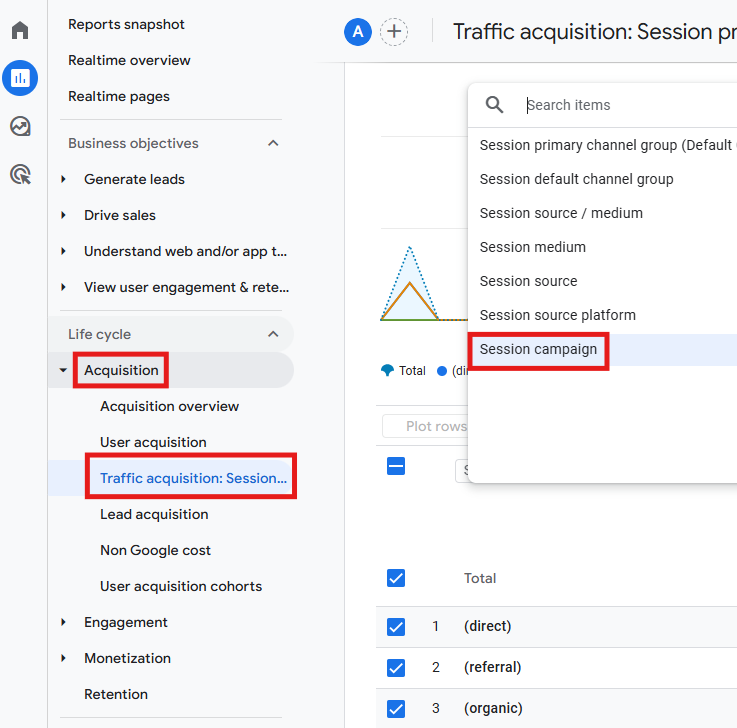Collapse Business objectives section chevron
The image size is (737, 728).
point(273,143)
